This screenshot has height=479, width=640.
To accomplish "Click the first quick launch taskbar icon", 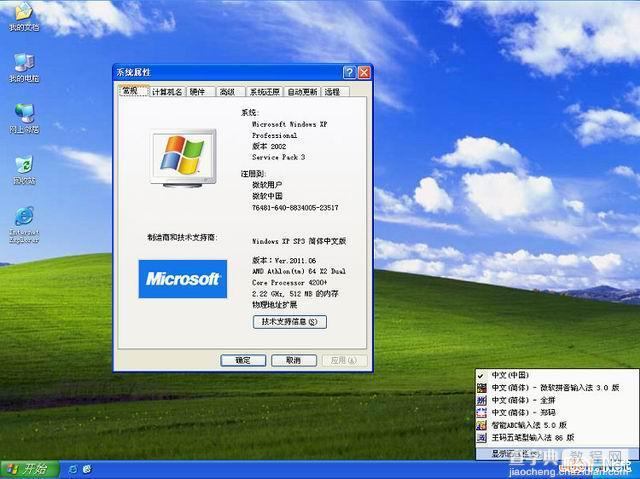I will tap(73, 469).
